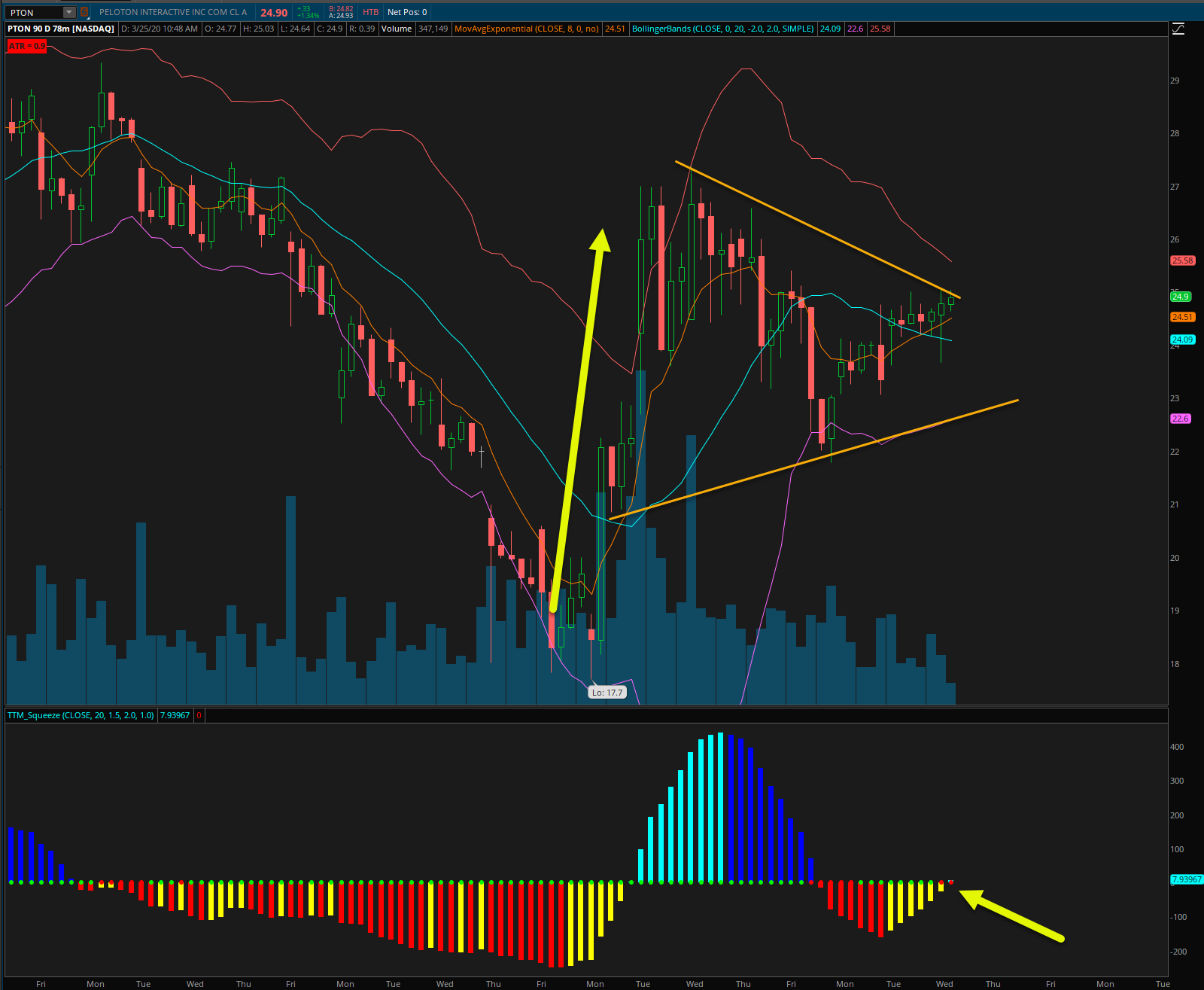Click the magenta 22.6 Bollinger value in header
The image size is (1204, 990).
tap(856, 29)
